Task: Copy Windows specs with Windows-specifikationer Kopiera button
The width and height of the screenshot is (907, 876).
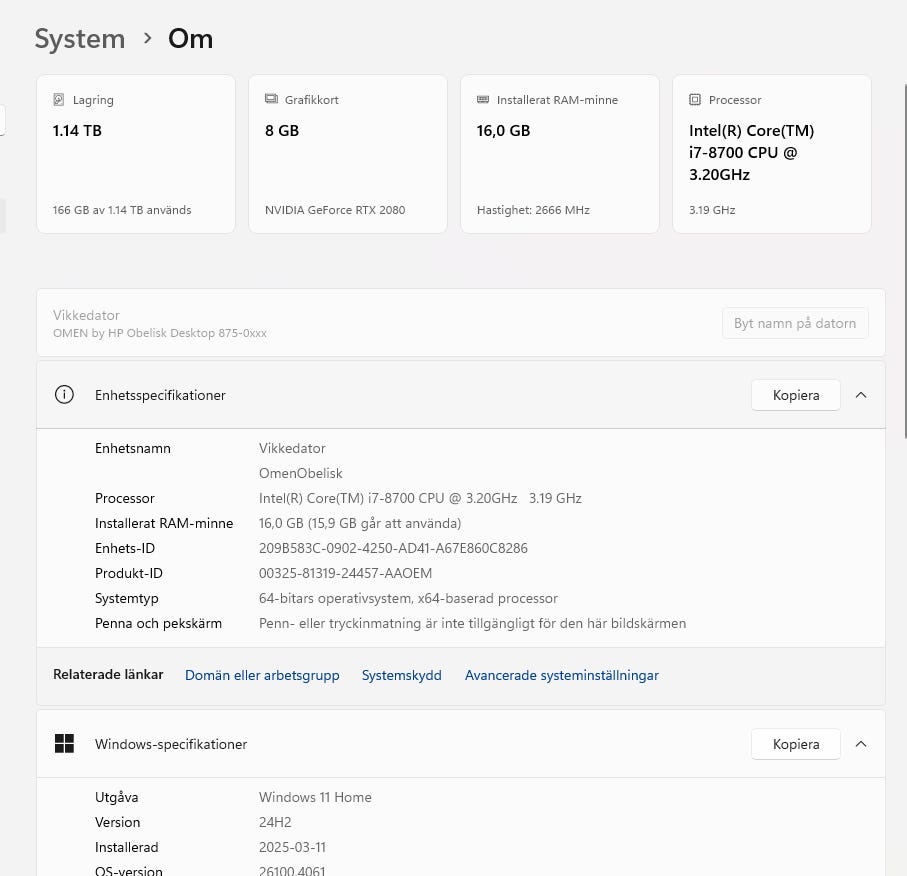Action: [x=795, y=744]
